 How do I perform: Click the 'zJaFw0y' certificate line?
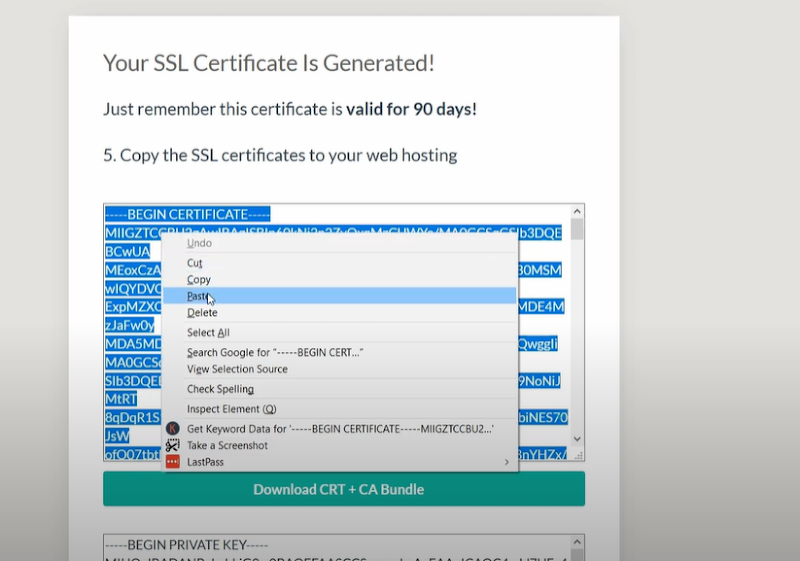point(130,325)
